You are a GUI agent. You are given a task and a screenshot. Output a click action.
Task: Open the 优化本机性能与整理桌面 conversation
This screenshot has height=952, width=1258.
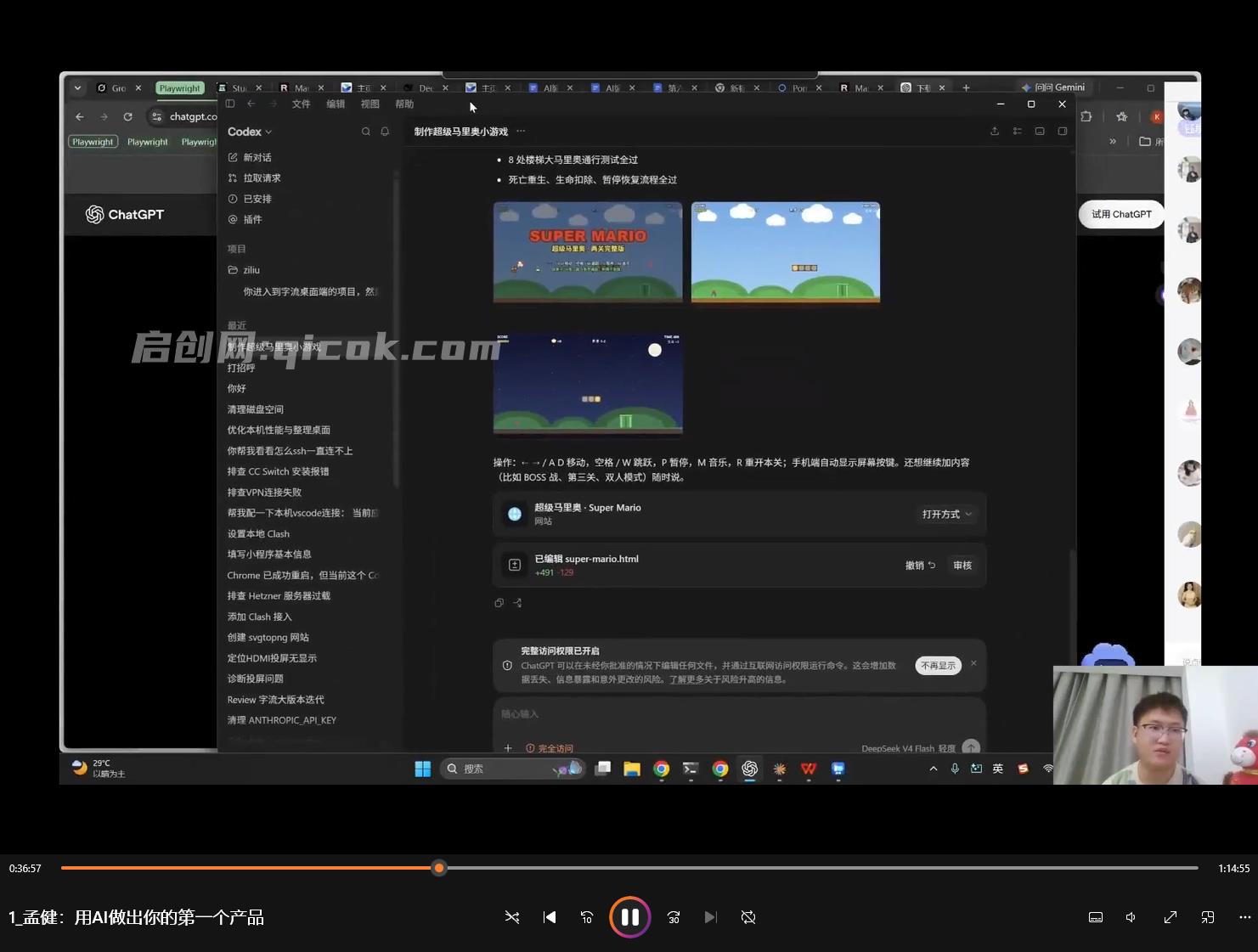[x=279, y=430]
